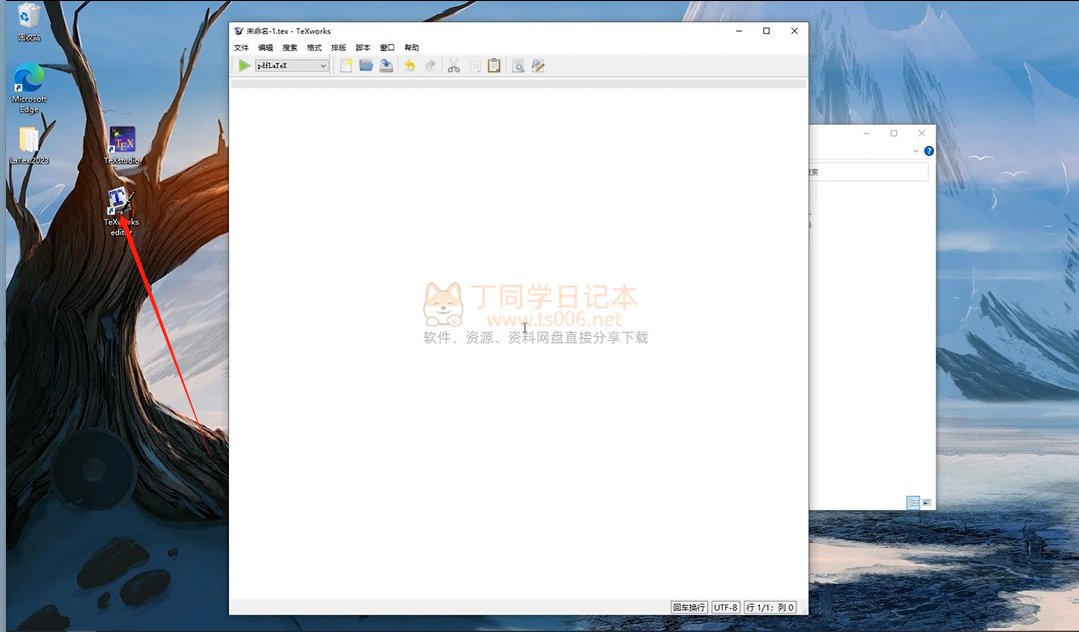Save the document with the save icon
1079x632 pixels.
click(x=386, y=65)
